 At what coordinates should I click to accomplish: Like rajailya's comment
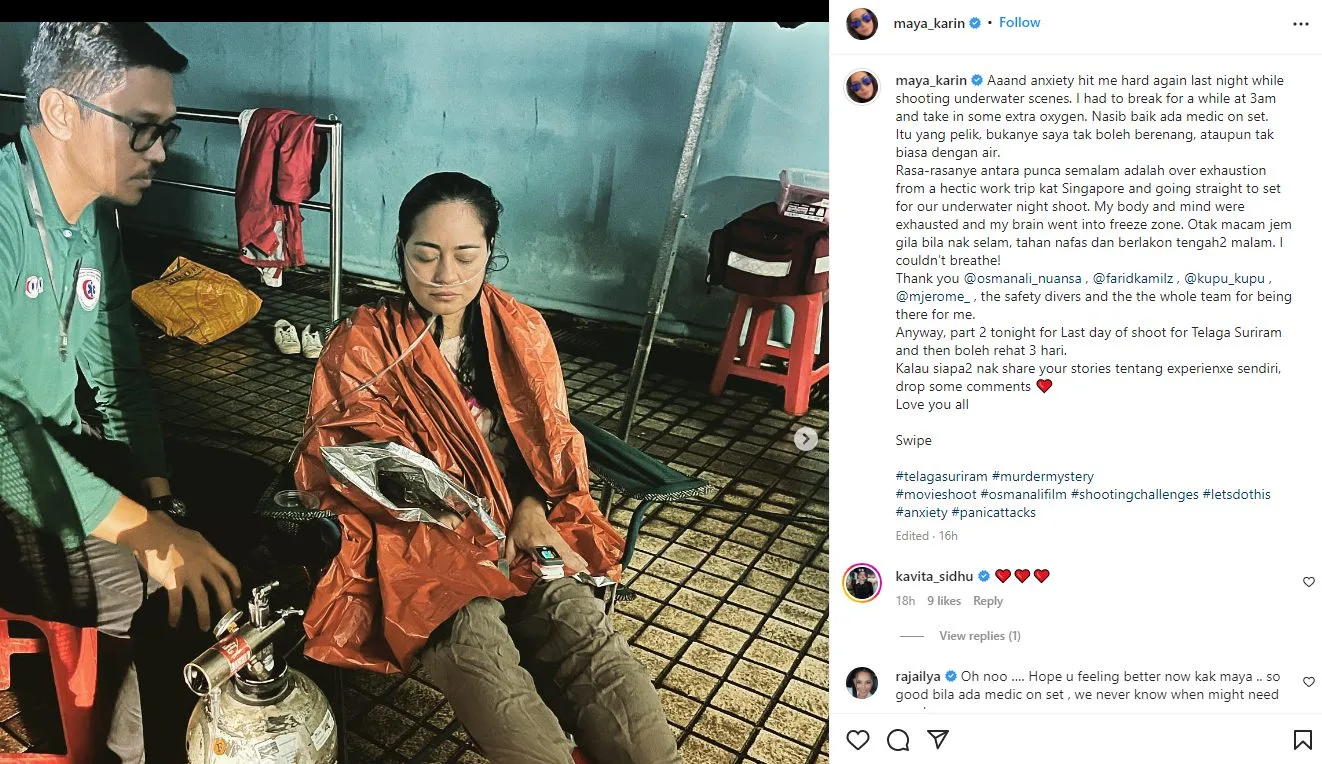pyautogui.click(x=1308, y=682)
